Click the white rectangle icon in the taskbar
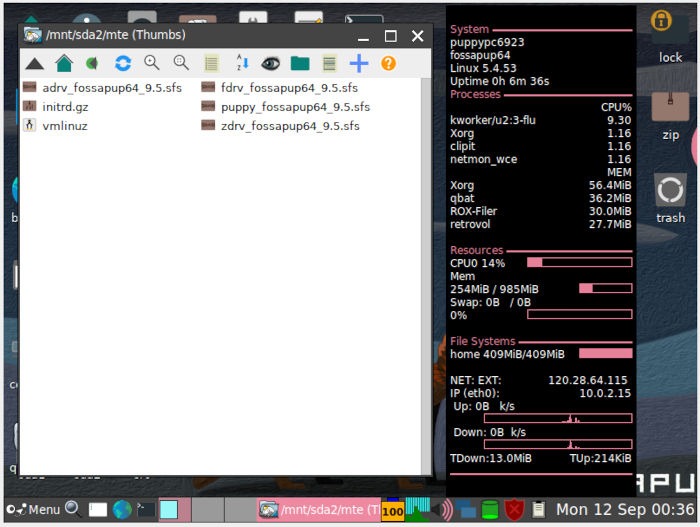 (98, 510)
